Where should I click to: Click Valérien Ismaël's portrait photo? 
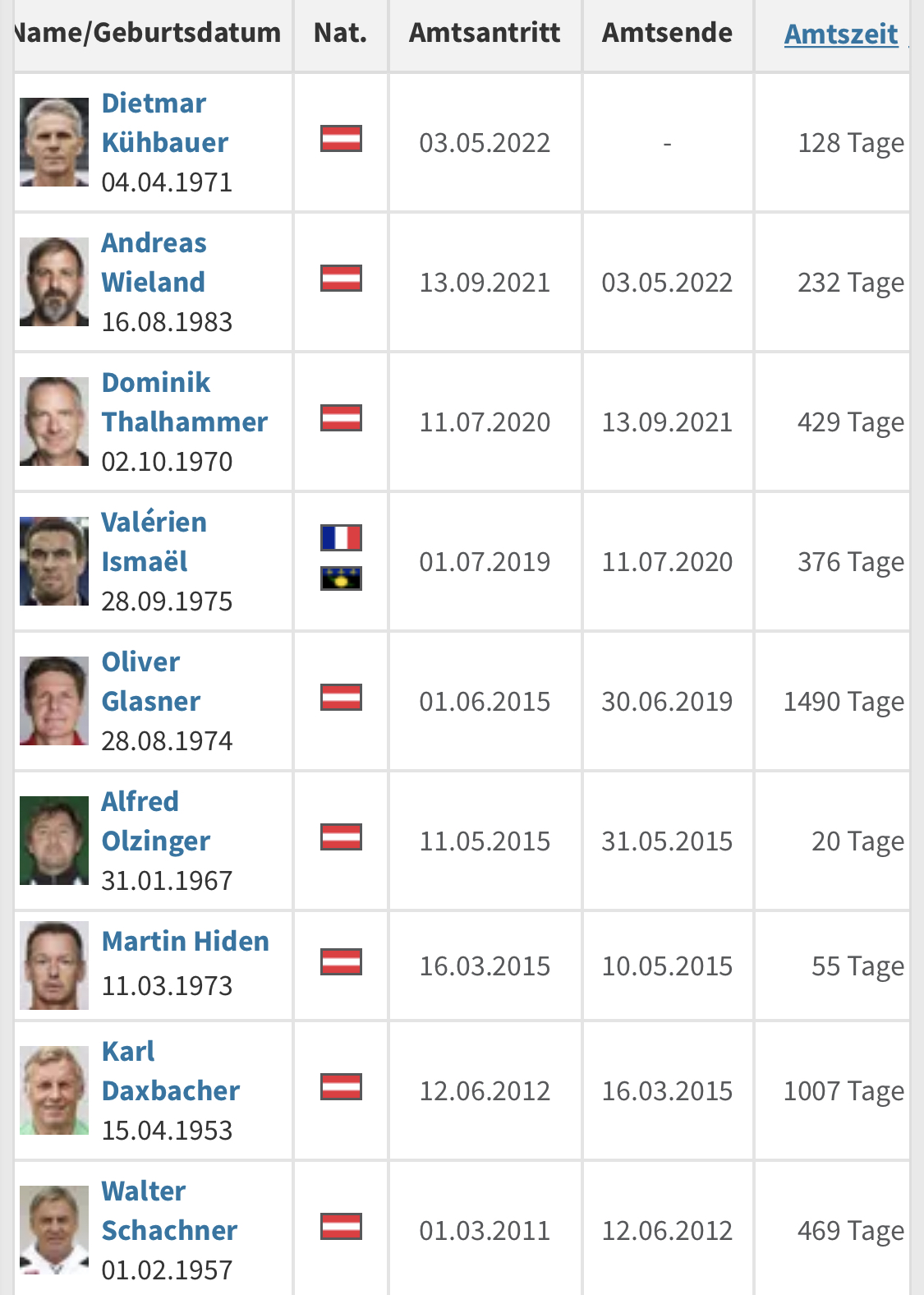(x=54, y=561)
